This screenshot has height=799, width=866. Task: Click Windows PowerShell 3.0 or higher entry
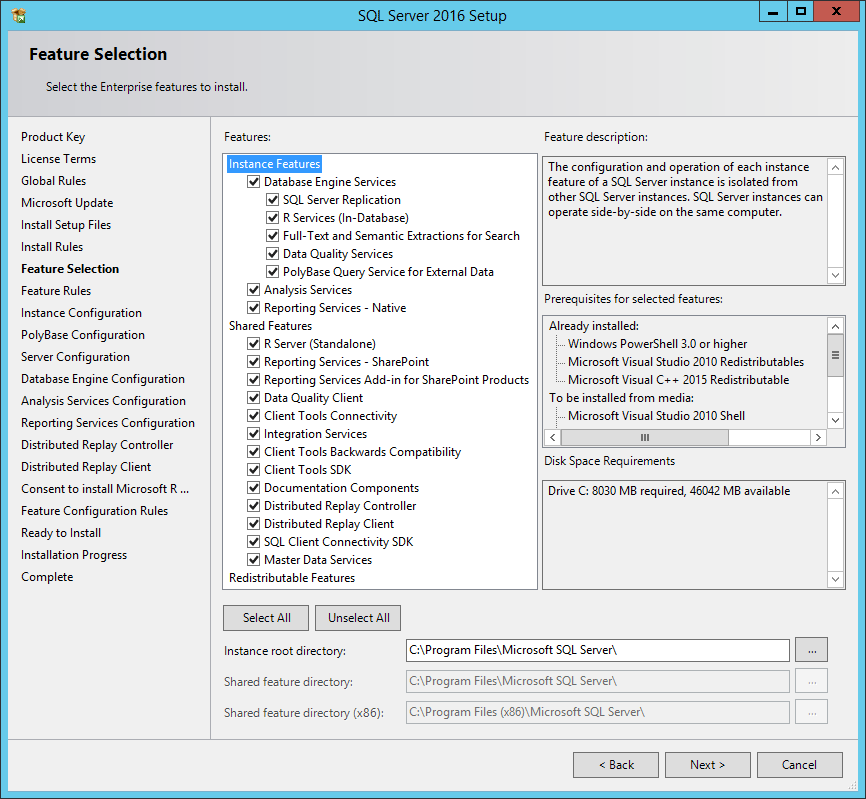[x=657, y=344]
